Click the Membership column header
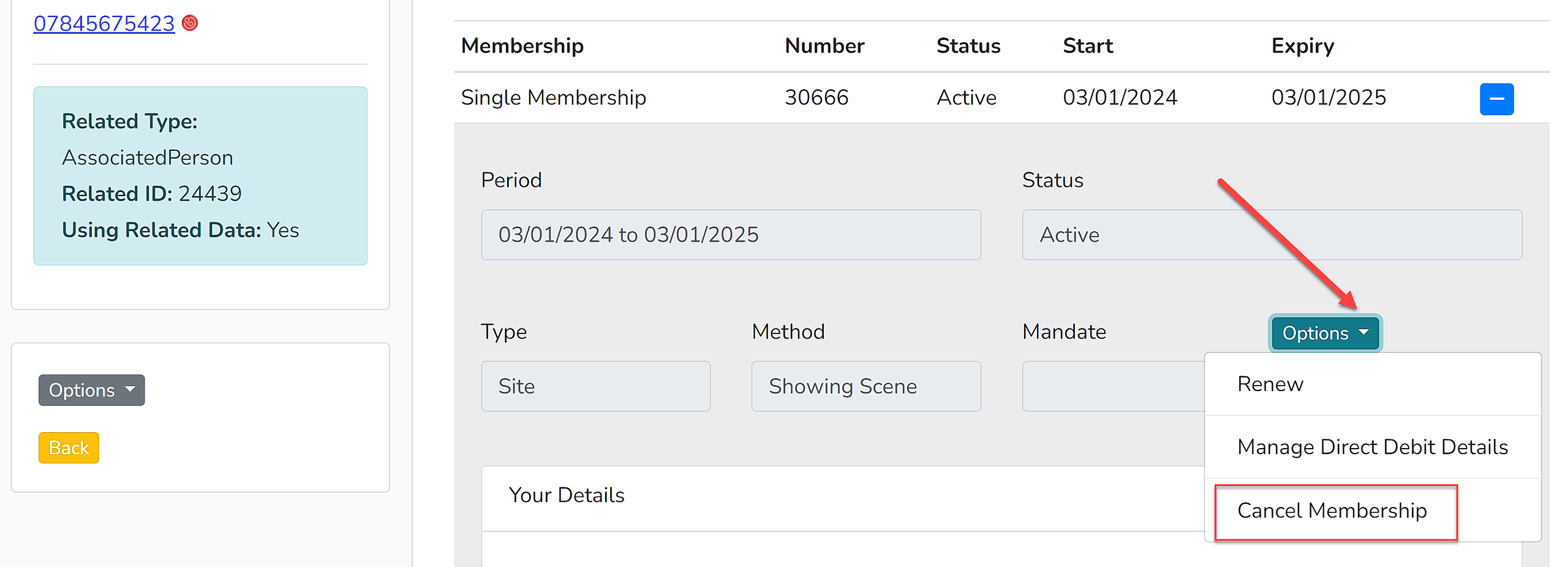The width and height of the screenshot is (1568, 567). (522, 46)
